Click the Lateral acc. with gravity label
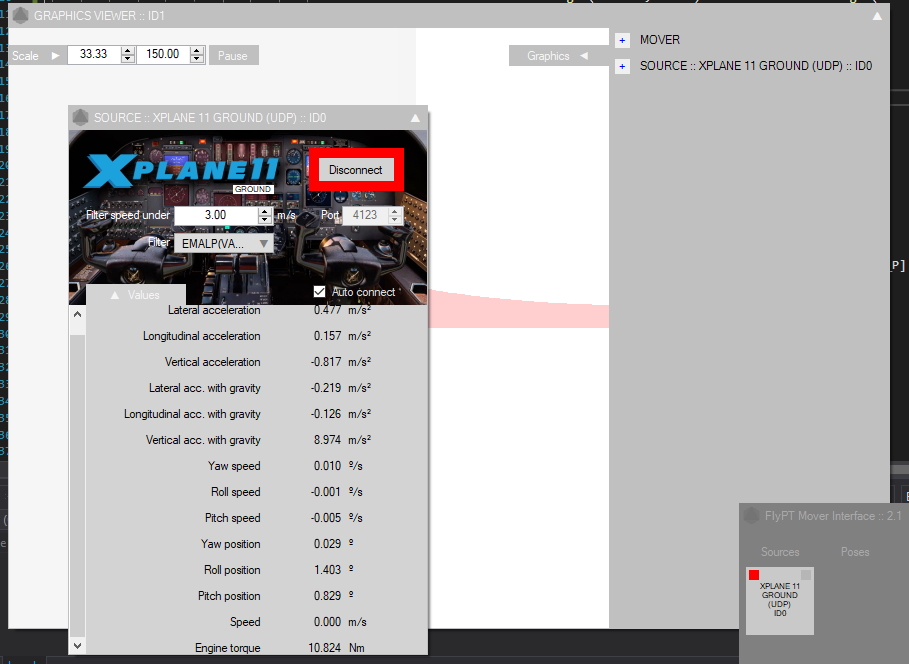This screenshot has height=664, width=909. (205, 389)
